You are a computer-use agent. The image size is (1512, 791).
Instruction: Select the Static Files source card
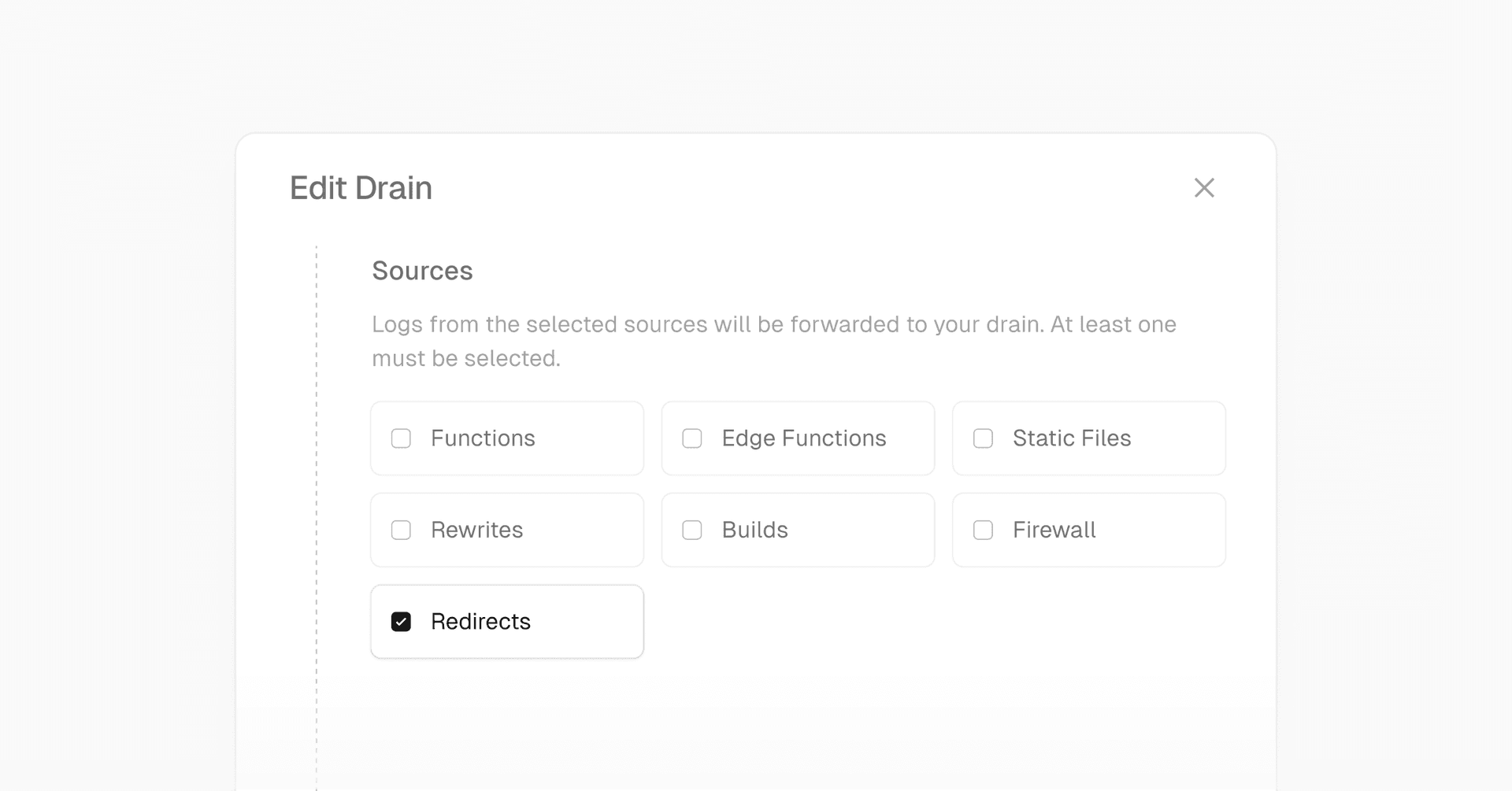1088,438
